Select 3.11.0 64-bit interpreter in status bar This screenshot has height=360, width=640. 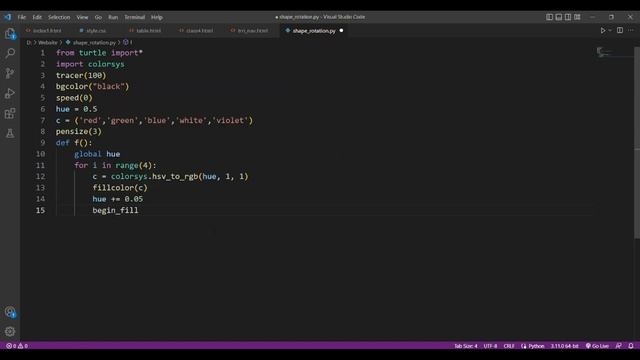[x=564, y=346]
